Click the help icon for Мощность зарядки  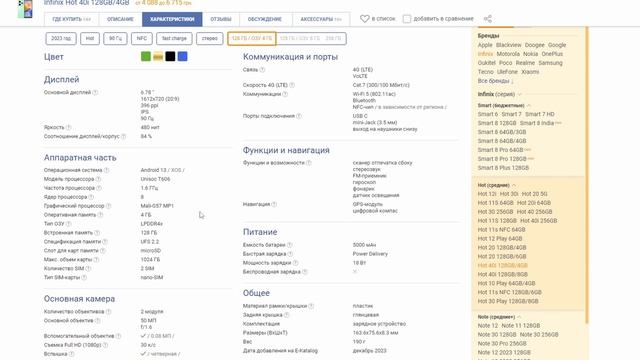[x=296, y=263]
